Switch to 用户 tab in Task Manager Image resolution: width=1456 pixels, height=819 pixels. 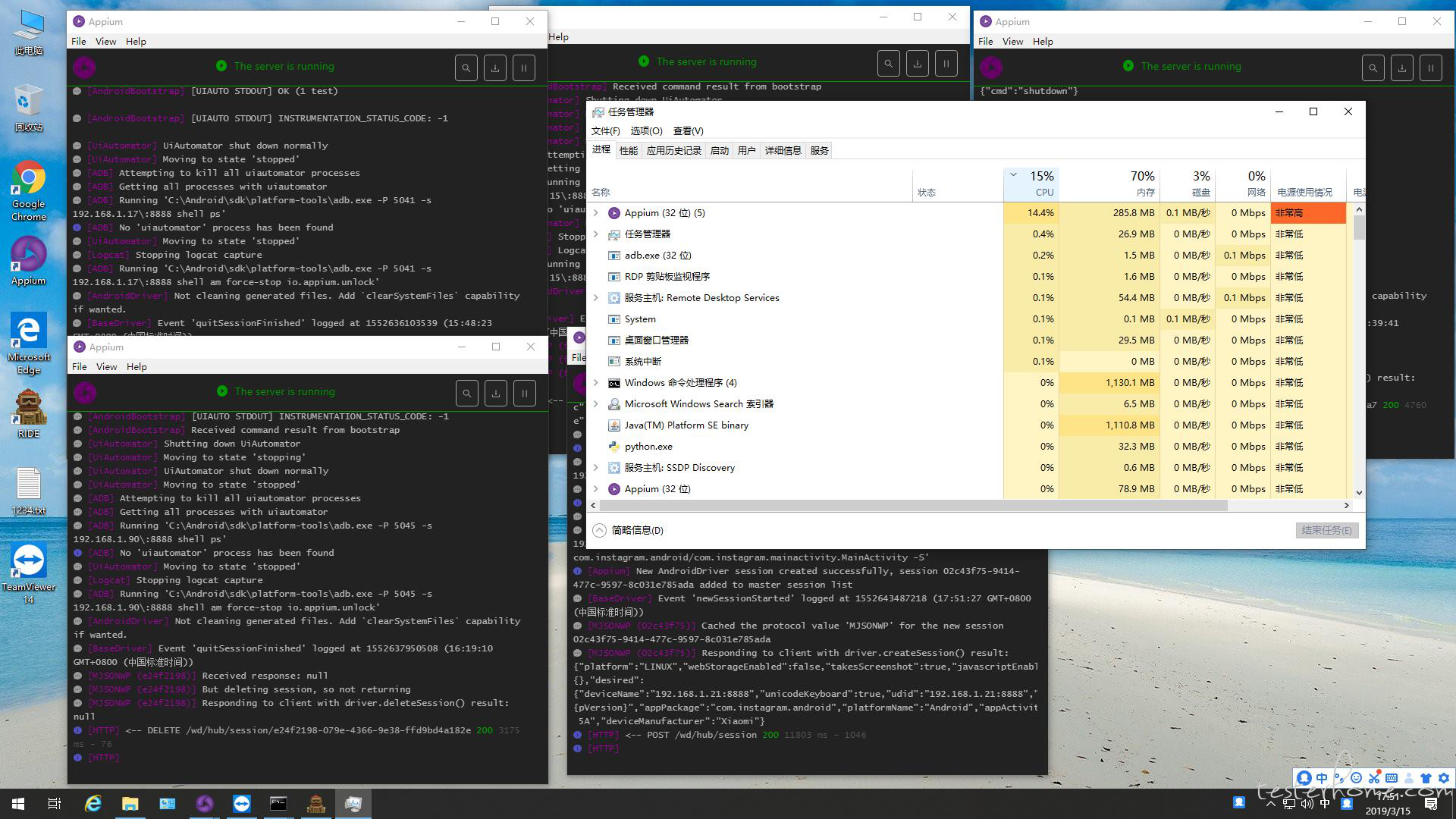pos(747,151)
